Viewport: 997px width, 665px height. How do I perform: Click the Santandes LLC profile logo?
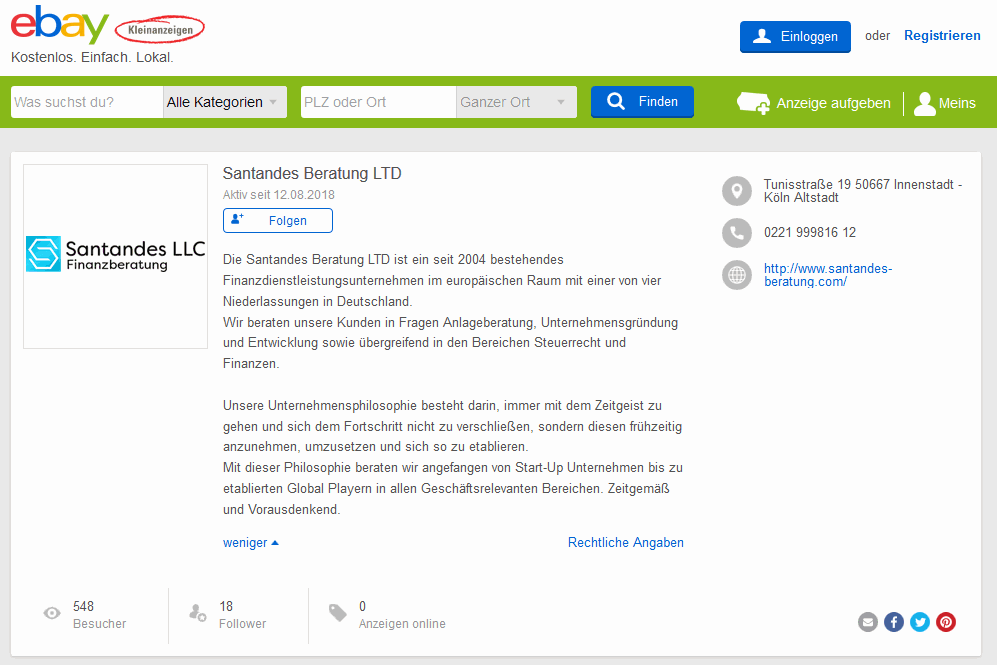pos(116,256)
